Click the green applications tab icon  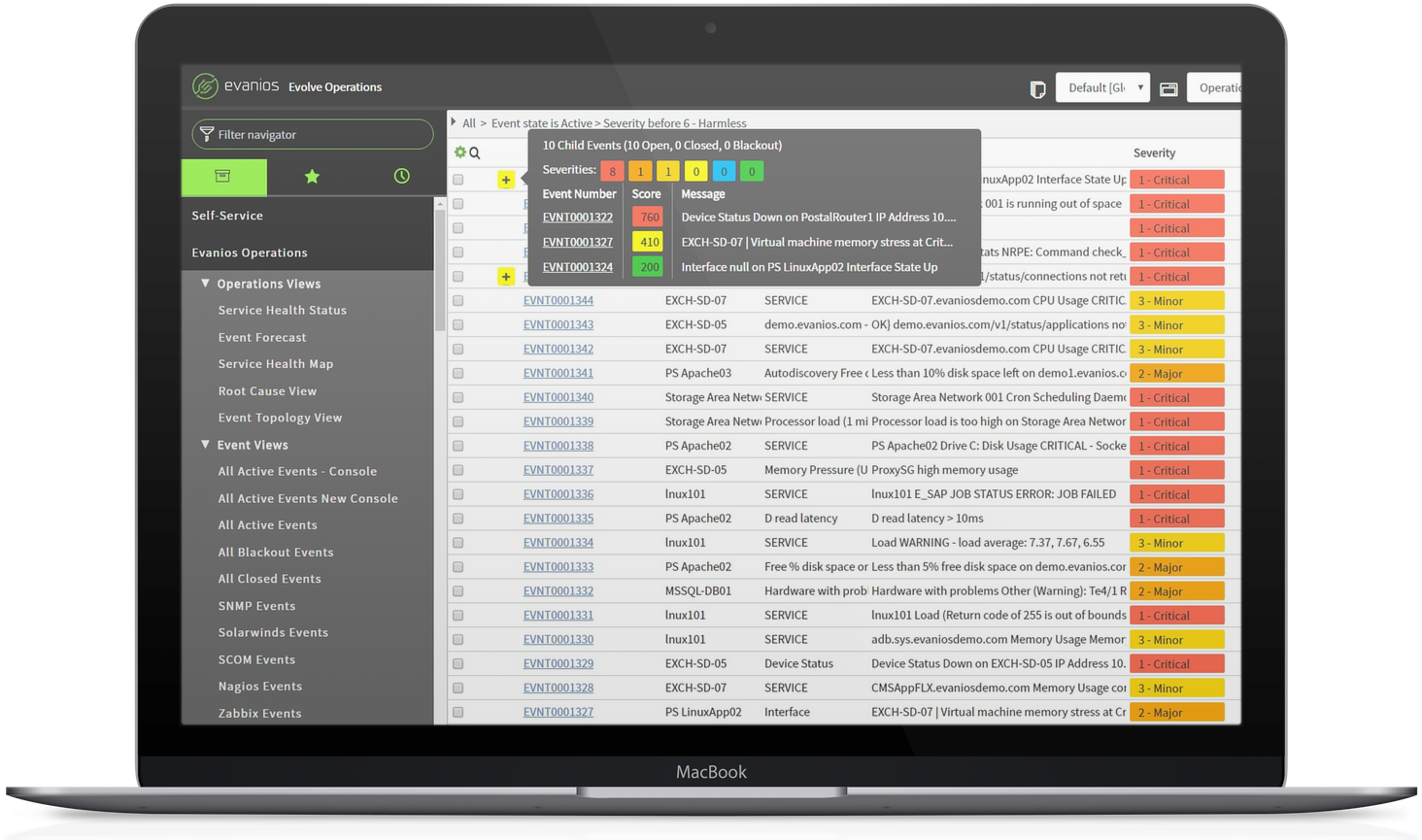click(x=223, y=177)
